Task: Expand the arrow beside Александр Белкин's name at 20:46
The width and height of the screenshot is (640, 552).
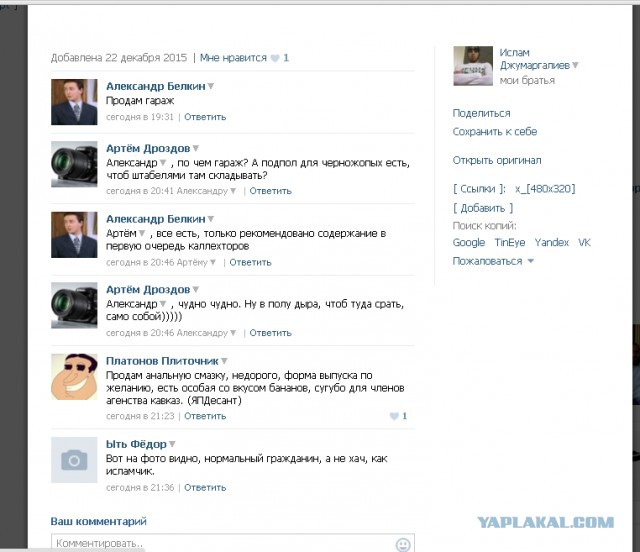Action: (211, 219)
